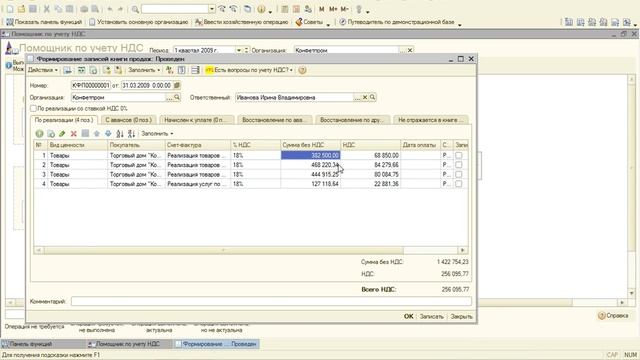Viewport: 640px width, 360px height.
Task: Open the Действия dropdown menu
Action: 43,70
